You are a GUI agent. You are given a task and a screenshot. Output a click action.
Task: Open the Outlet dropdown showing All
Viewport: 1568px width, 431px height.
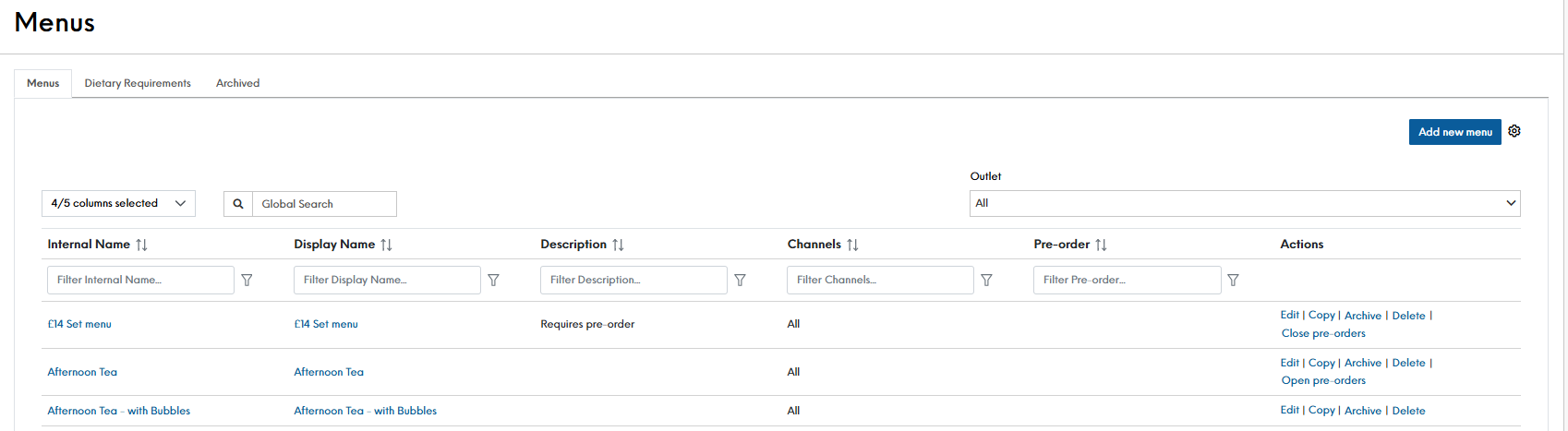pos(1244,203)
